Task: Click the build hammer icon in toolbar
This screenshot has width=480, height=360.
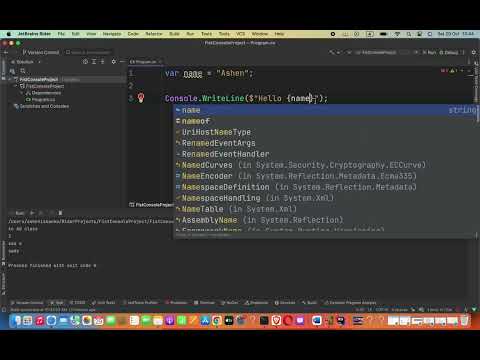Action: tap(332, 52)
